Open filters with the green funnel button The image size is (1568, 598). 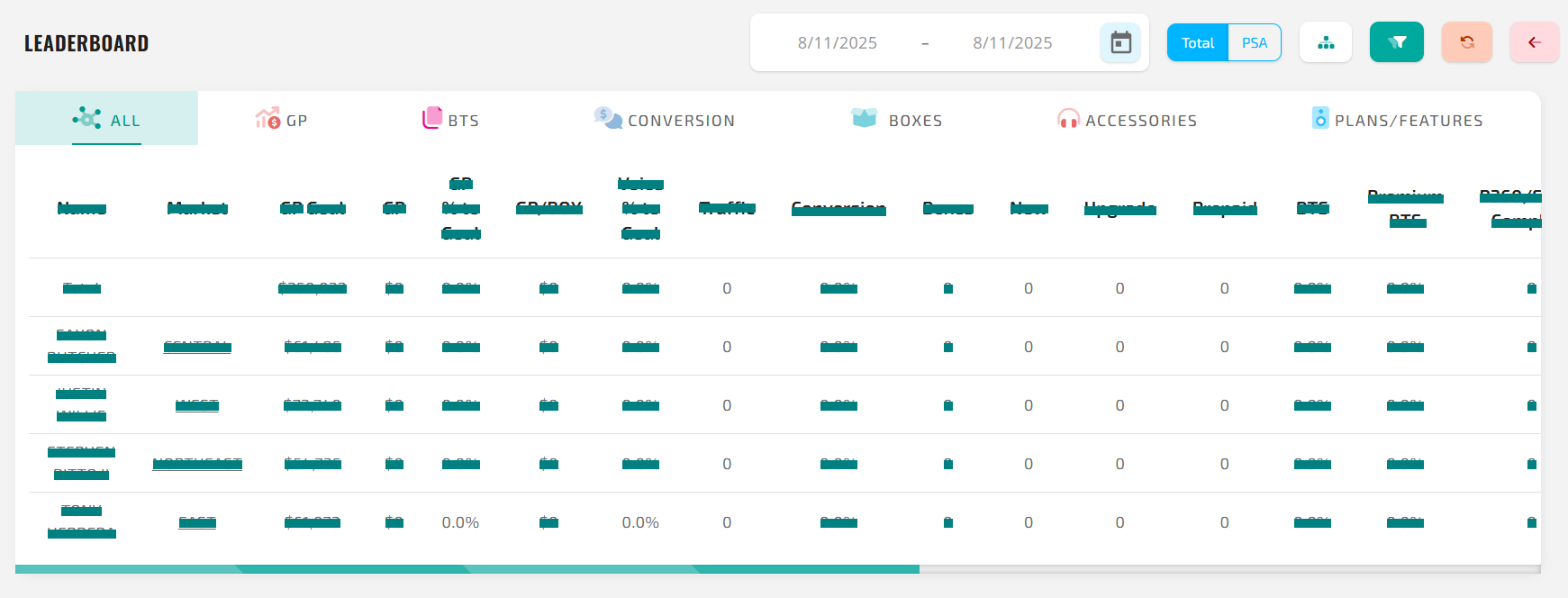[x=1396, y=42]
